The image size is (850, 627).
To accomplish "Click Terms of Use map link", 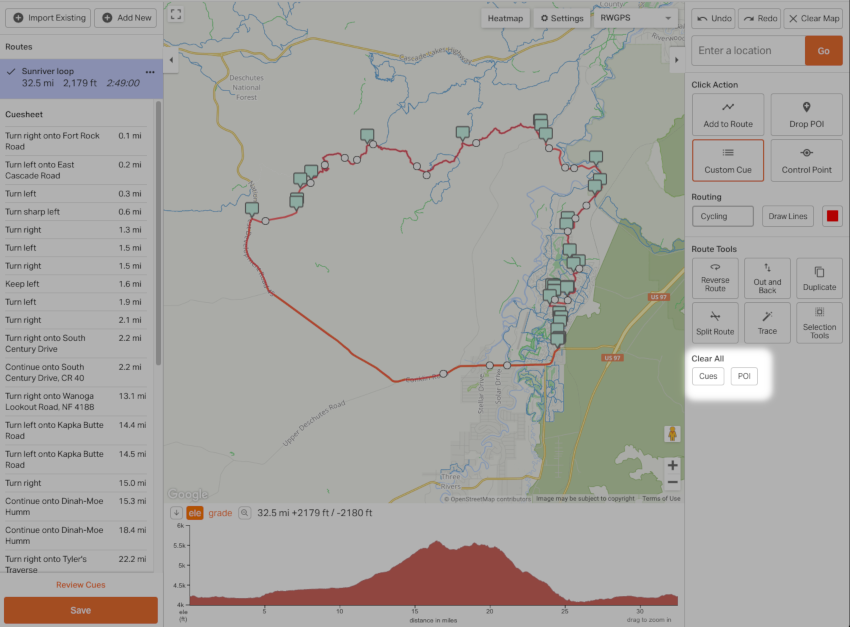I will coord(661,499).
